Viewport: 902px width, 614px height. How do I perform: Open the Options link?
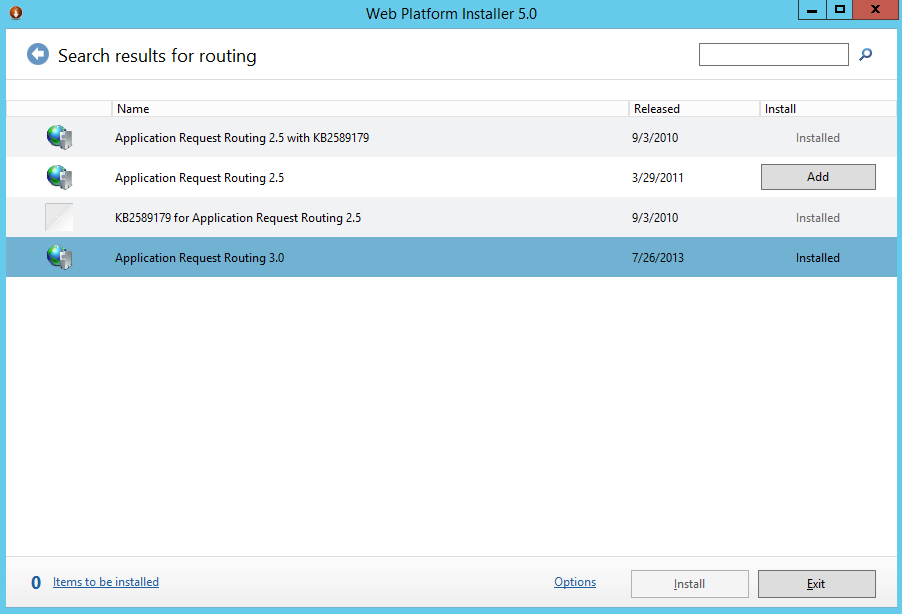click(x=575, y=582)
